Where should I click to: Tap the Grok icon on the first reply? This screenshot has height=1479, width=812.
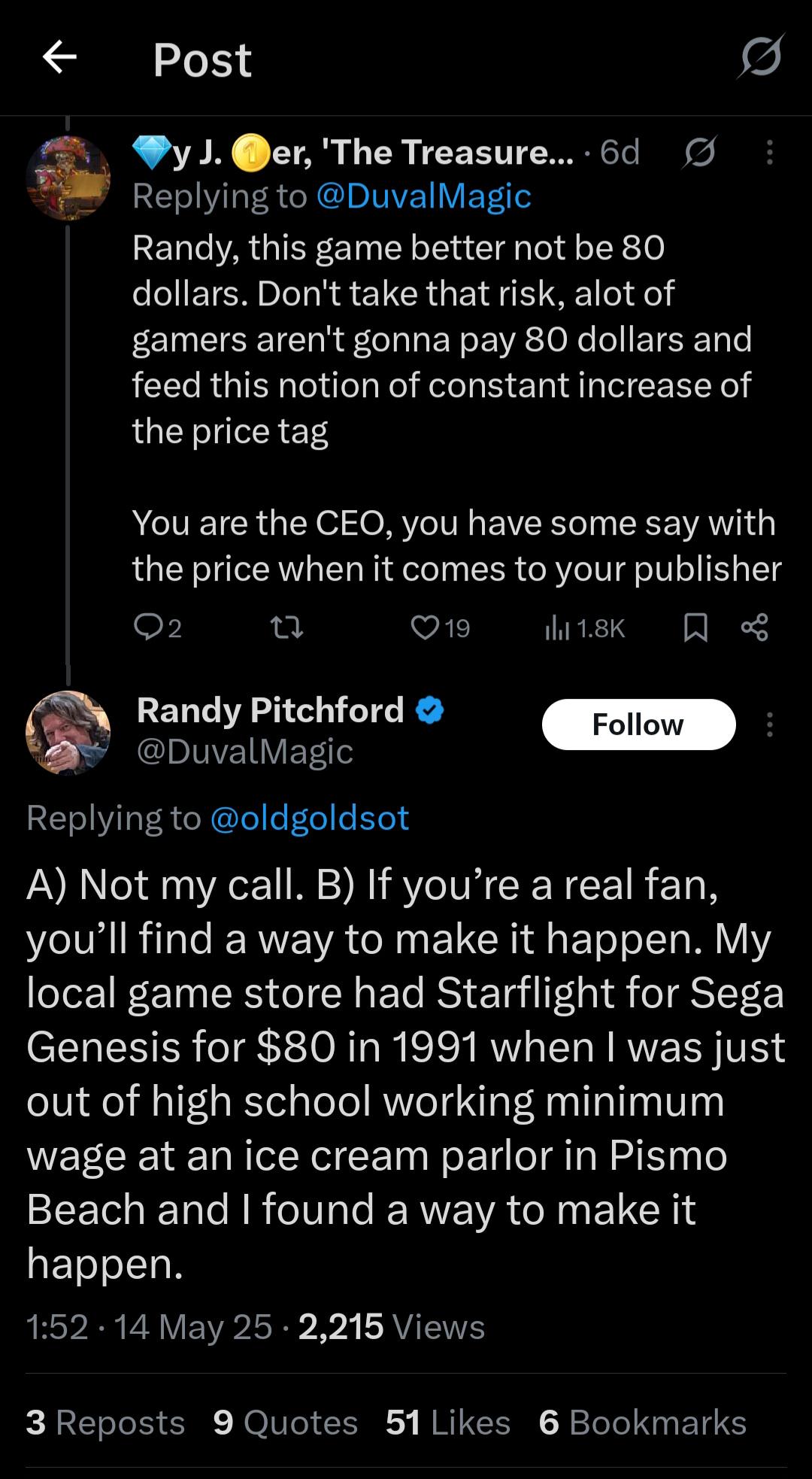[699, 153]
